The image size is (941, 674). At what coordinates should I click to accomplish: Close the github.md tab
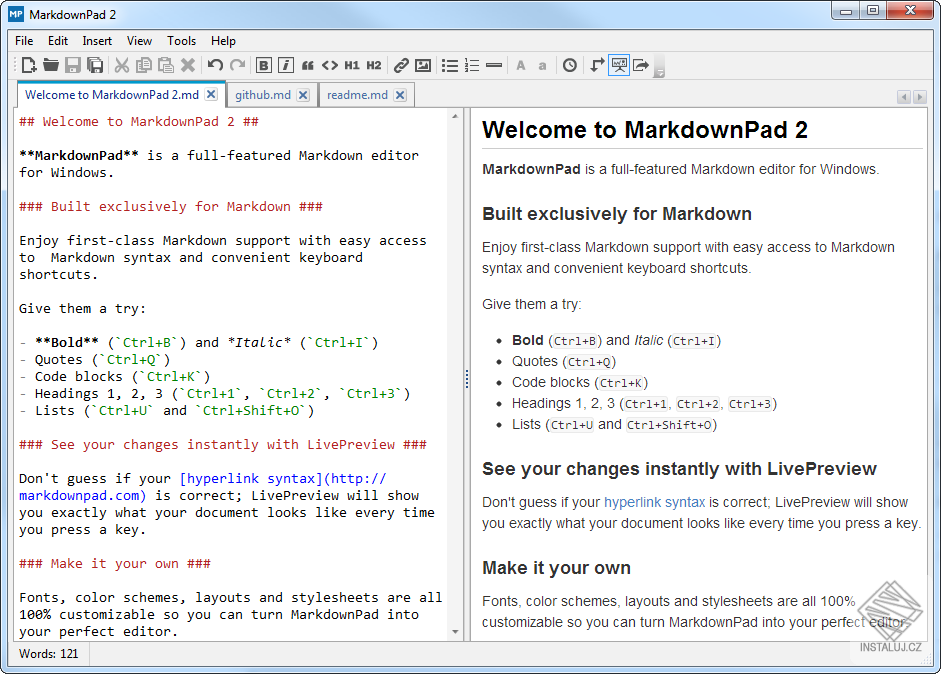click(303, 94)
